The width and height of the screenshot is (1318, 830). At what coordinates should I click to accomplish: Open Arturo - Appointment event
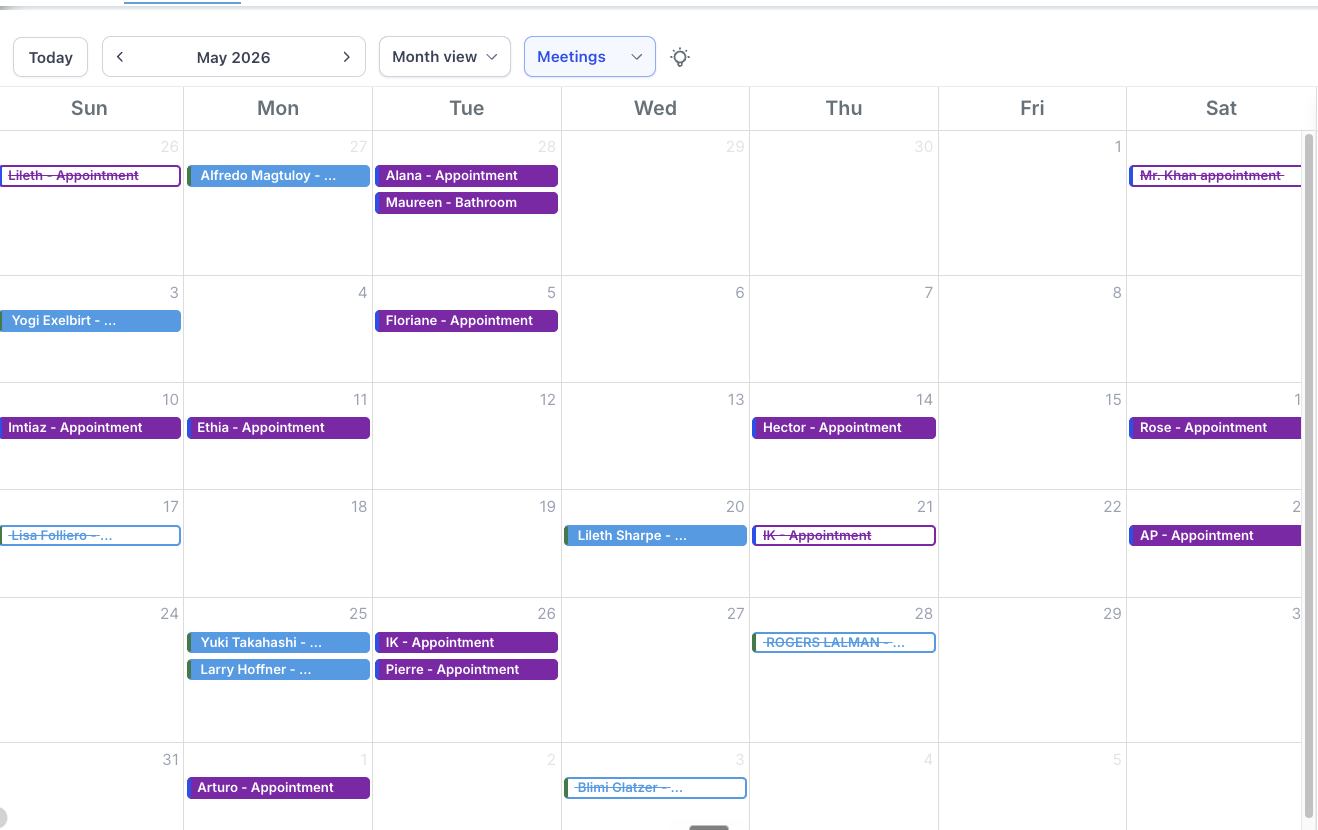(278, 788)
